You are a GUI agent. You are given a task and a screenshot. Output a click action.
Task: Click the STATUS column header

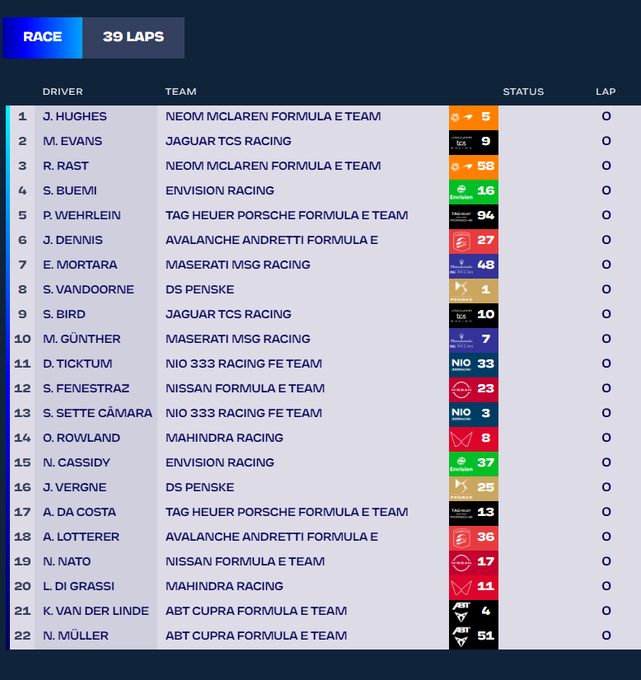pyautogui.click(x=523, y=92)
